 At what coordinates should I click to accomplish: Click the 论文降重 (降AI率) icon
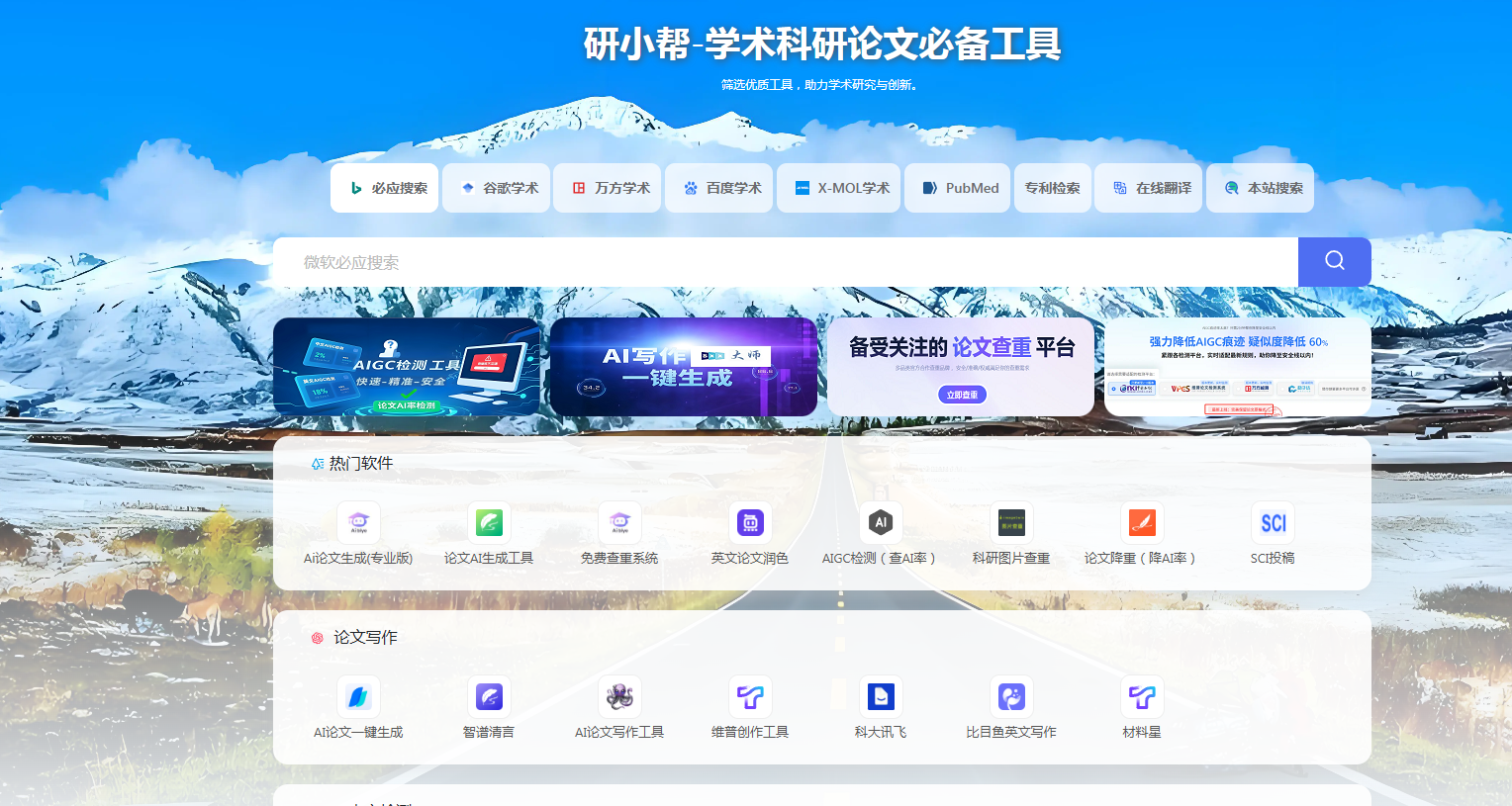tap(1142, 523)
